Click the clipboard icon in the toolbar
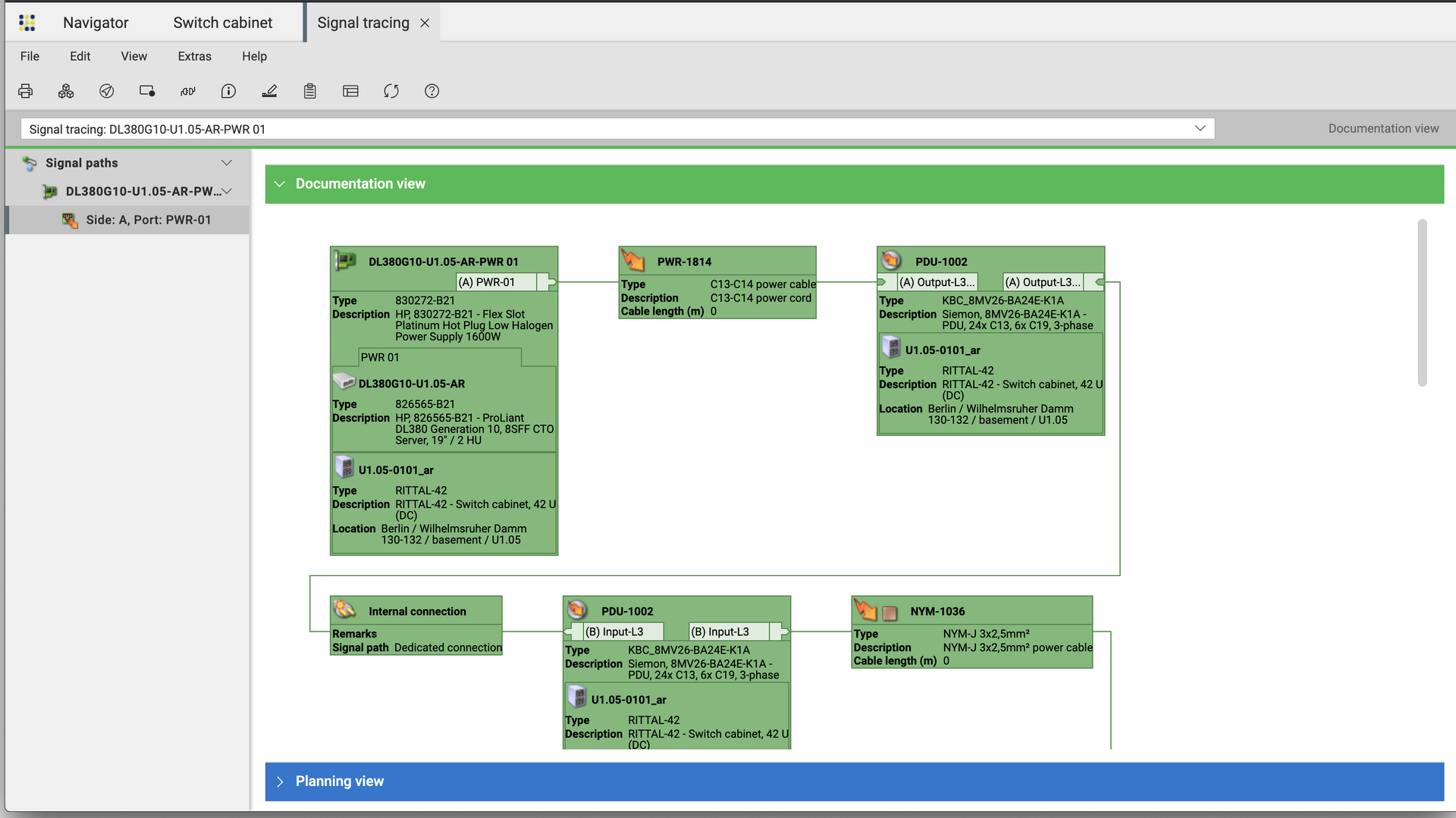Image resolution: width=1456 pixels, height=818 pixels. 309,91
